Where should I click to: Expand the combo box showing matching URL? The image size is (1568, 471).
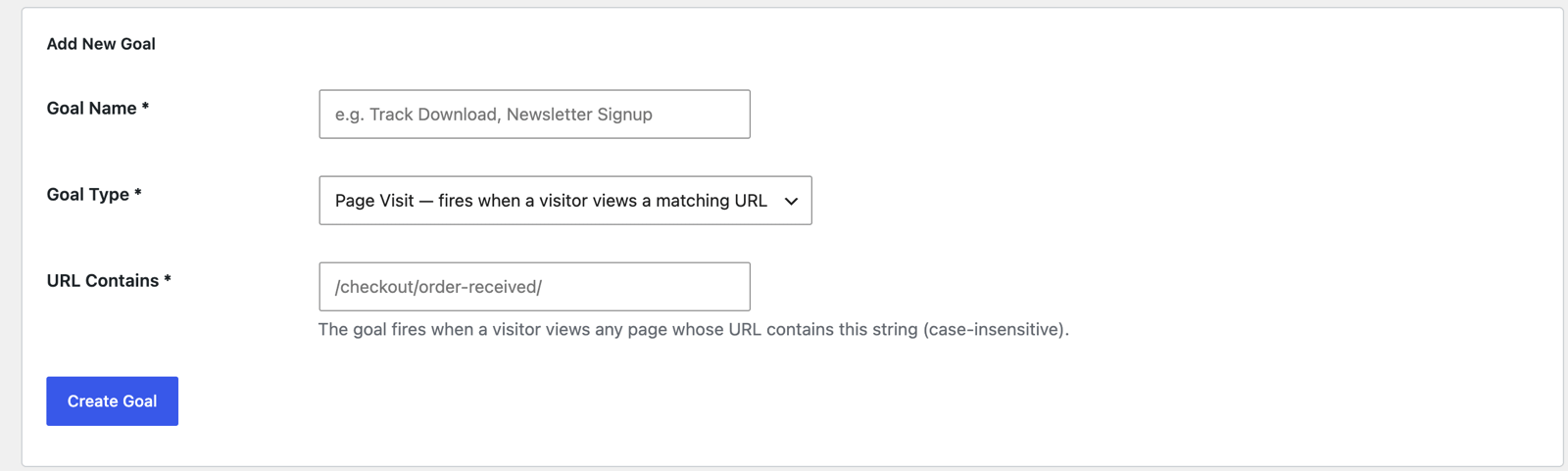565,201
